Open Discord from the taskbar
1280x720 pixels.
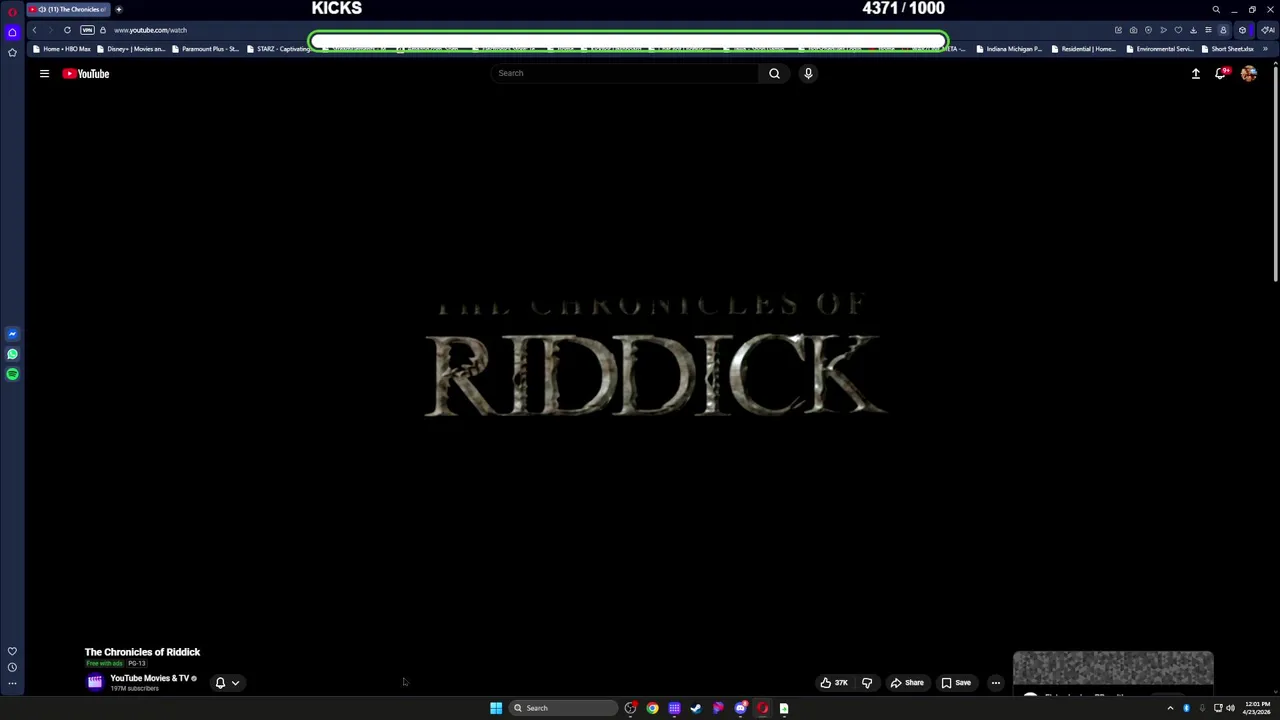point(740,708)
